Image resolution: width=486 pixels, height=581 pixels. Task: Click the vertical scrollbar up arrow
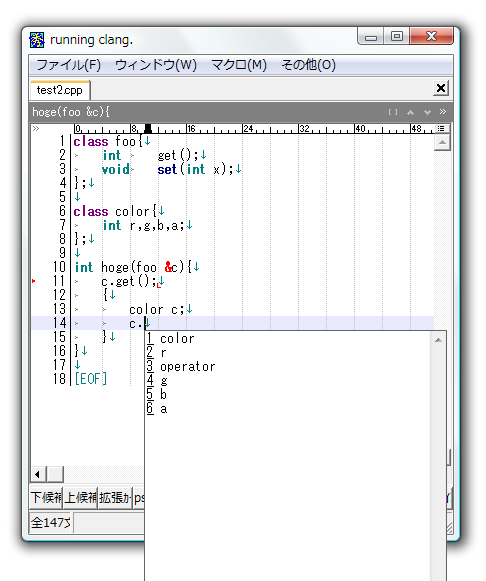point(442,143)
